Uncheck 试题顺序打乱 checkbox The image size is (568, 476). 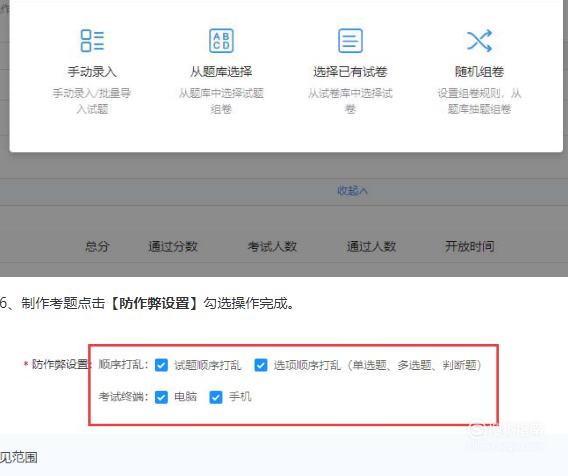pyautogui.click(x=161, y=365)
